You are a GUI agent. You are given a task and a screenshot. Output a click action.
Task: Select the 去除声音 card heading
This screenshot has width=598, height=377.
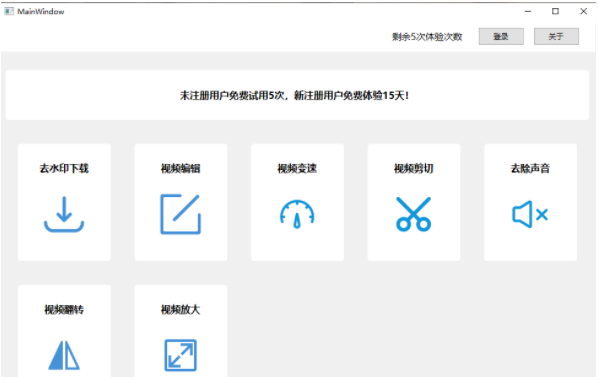pos(530,168)
